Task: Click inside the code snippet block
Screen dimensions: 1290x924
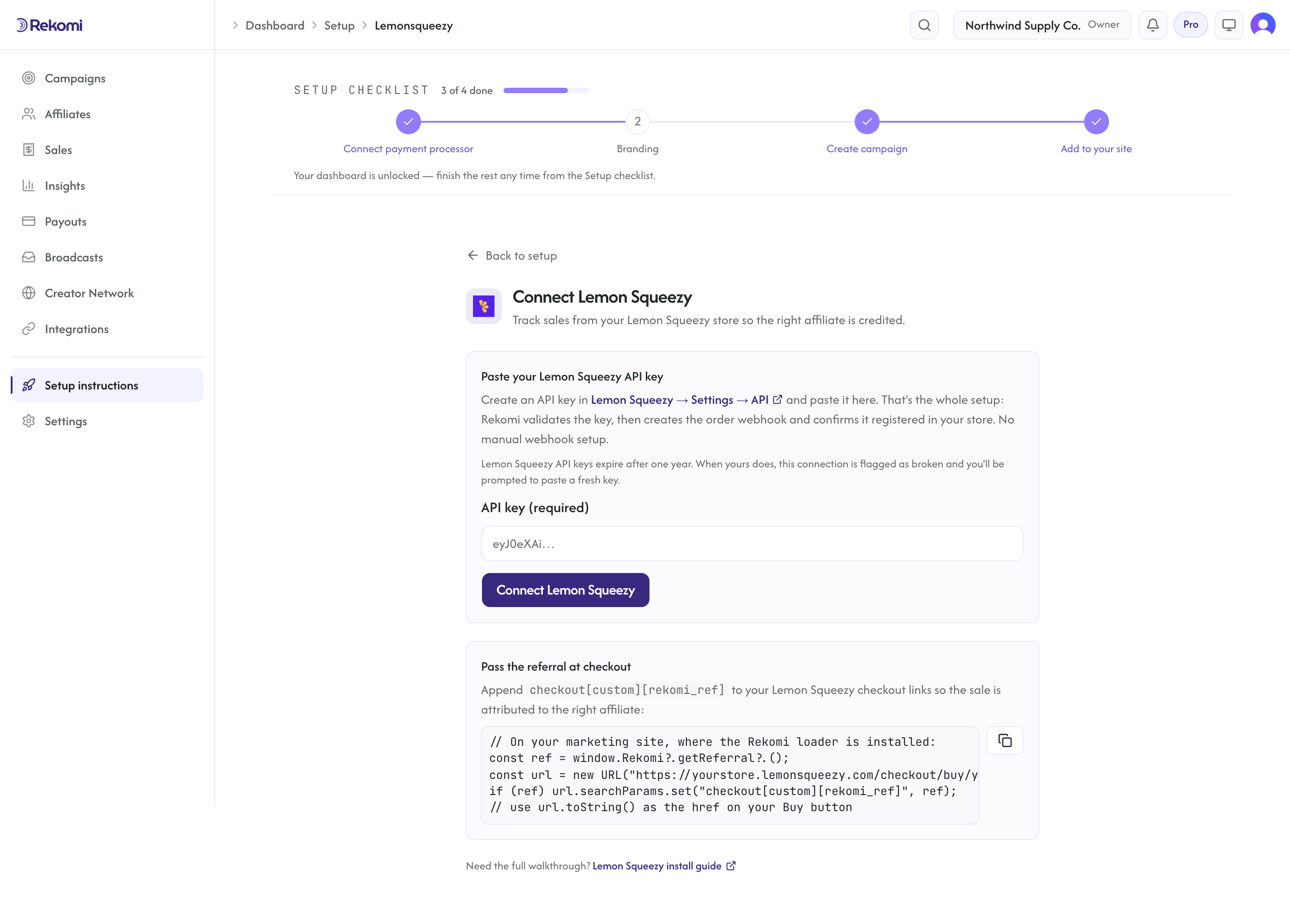Action: click(x=730, y=774)
